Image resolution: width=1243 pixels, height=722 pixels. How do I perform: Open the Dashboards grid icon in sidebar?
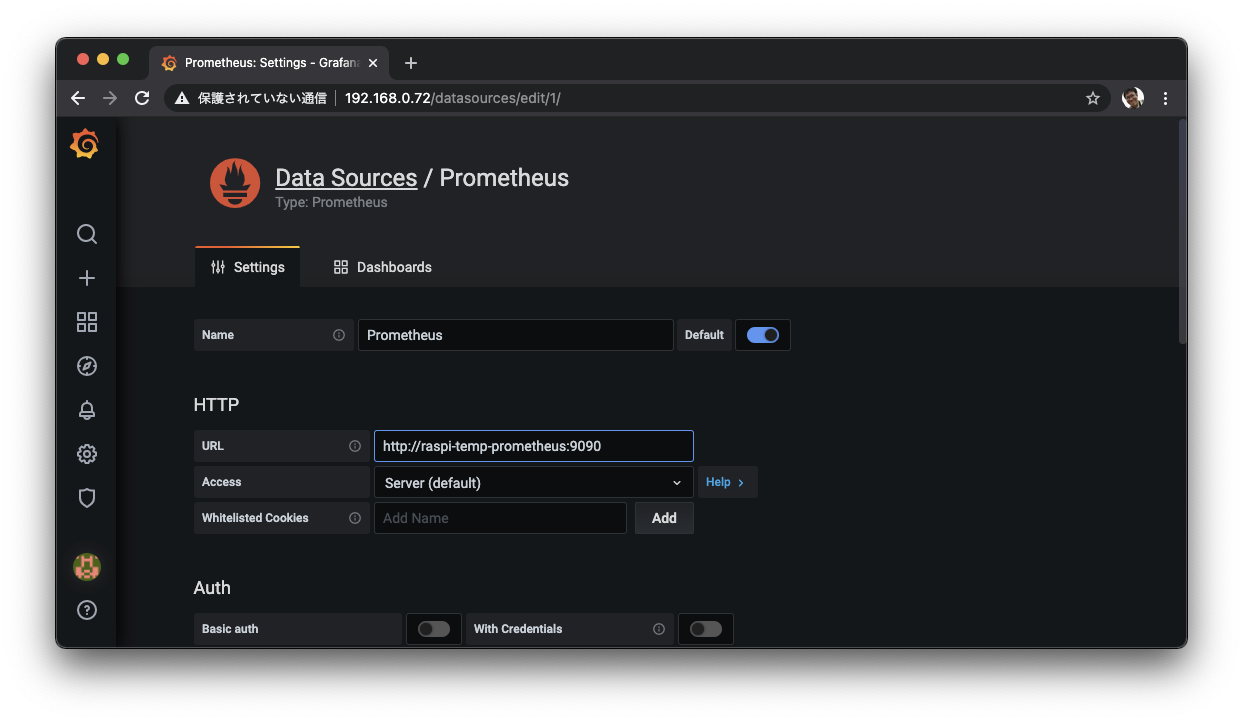87,322
